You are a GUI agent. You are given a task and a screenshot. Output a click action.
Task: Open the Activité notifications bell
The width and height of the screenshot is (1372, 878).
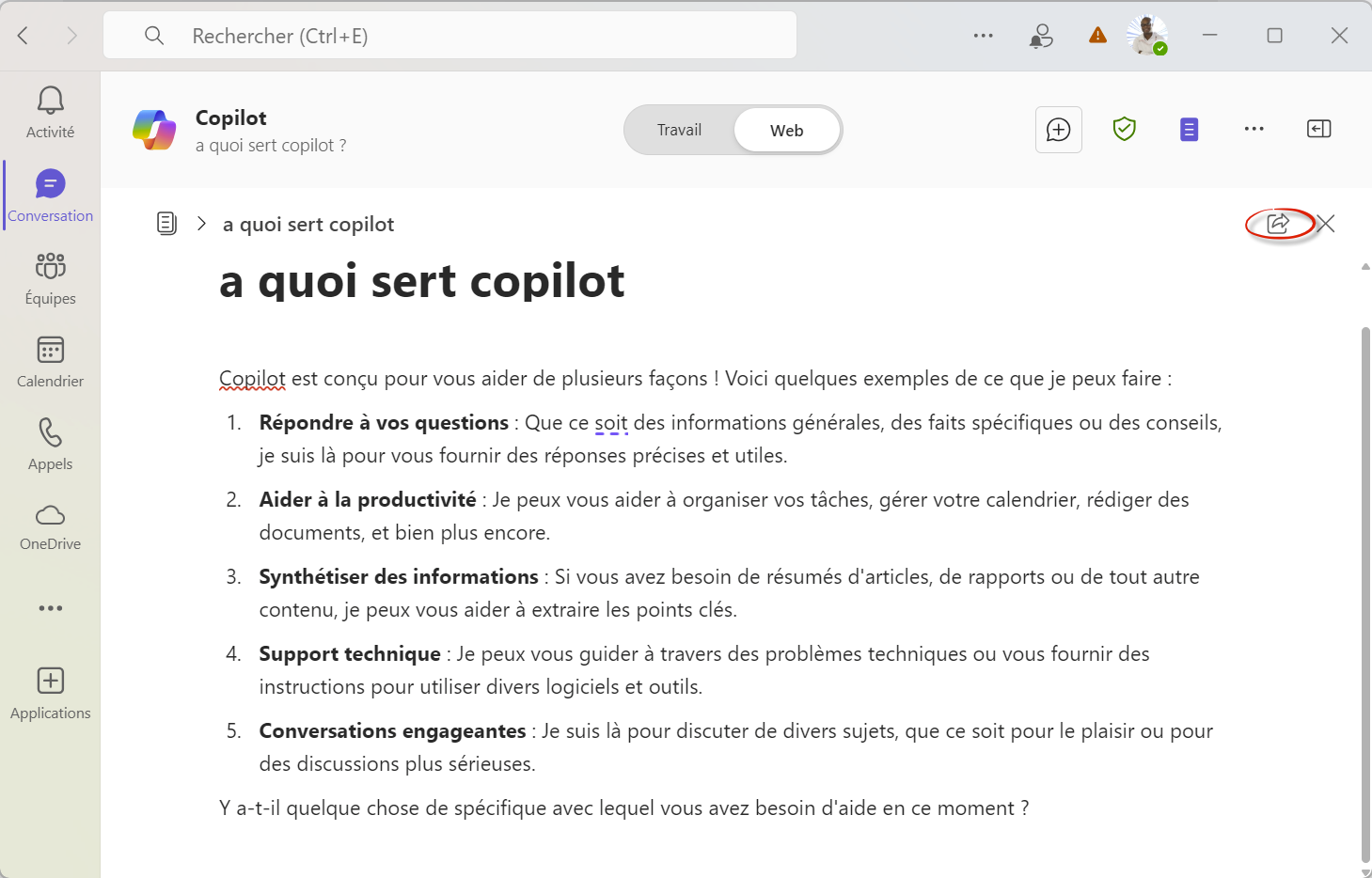coord(51,102)
